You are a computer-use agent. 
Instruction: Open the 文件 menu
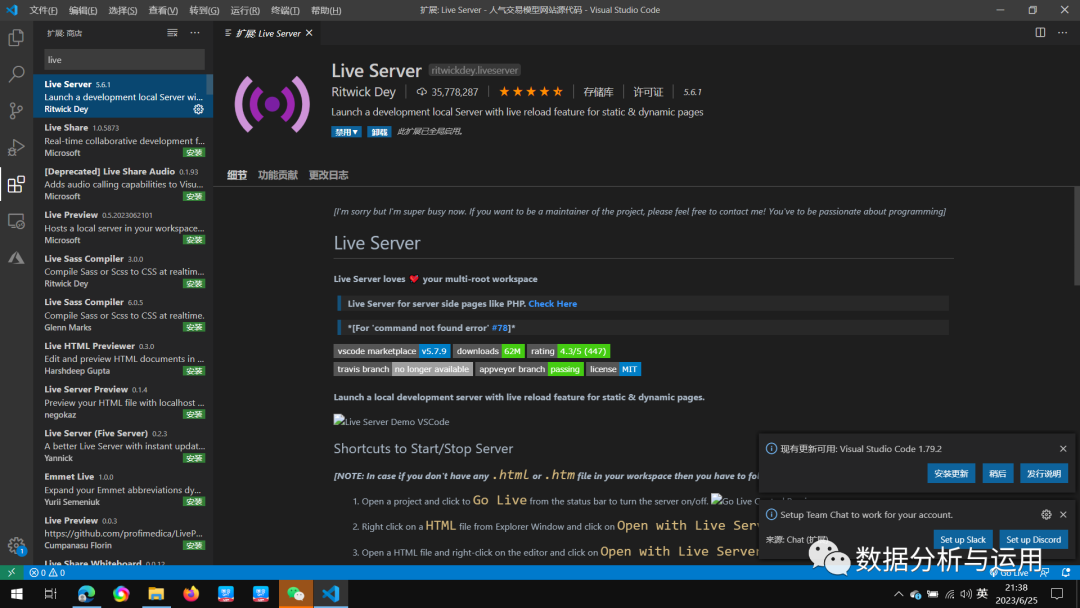[x=43, y=10]
